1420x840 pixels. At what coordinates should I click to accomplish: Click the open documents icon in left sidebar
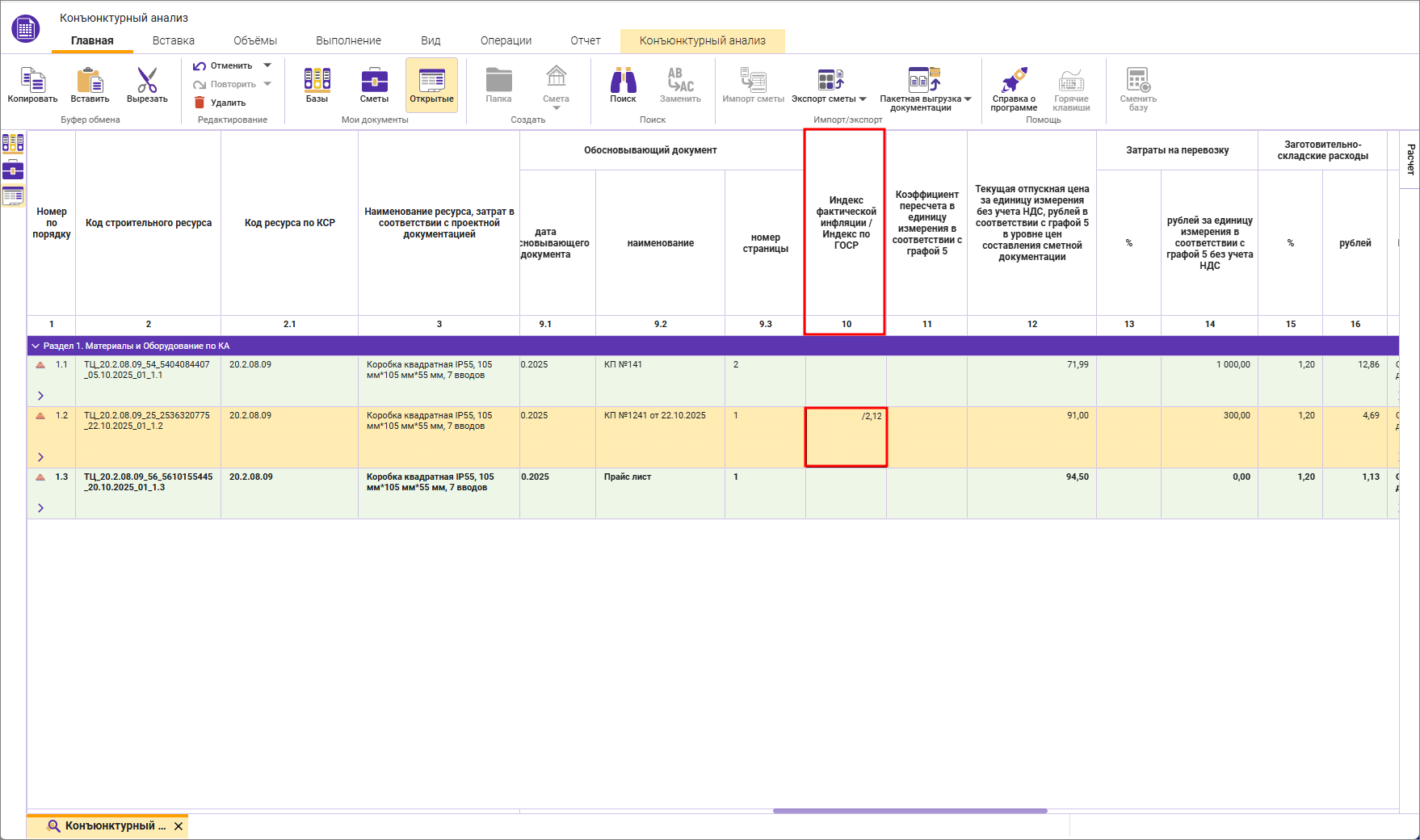click(13, 195)
